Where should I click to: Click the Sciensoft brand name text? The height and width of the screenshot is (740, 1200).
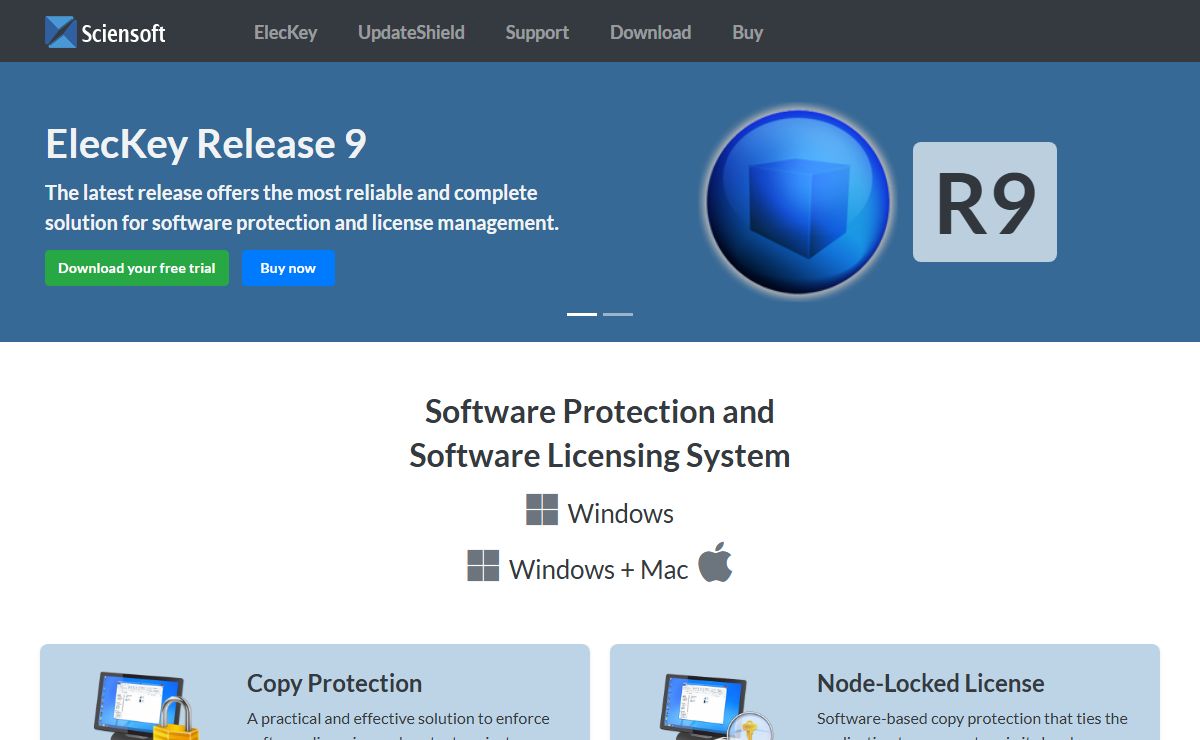123,33
